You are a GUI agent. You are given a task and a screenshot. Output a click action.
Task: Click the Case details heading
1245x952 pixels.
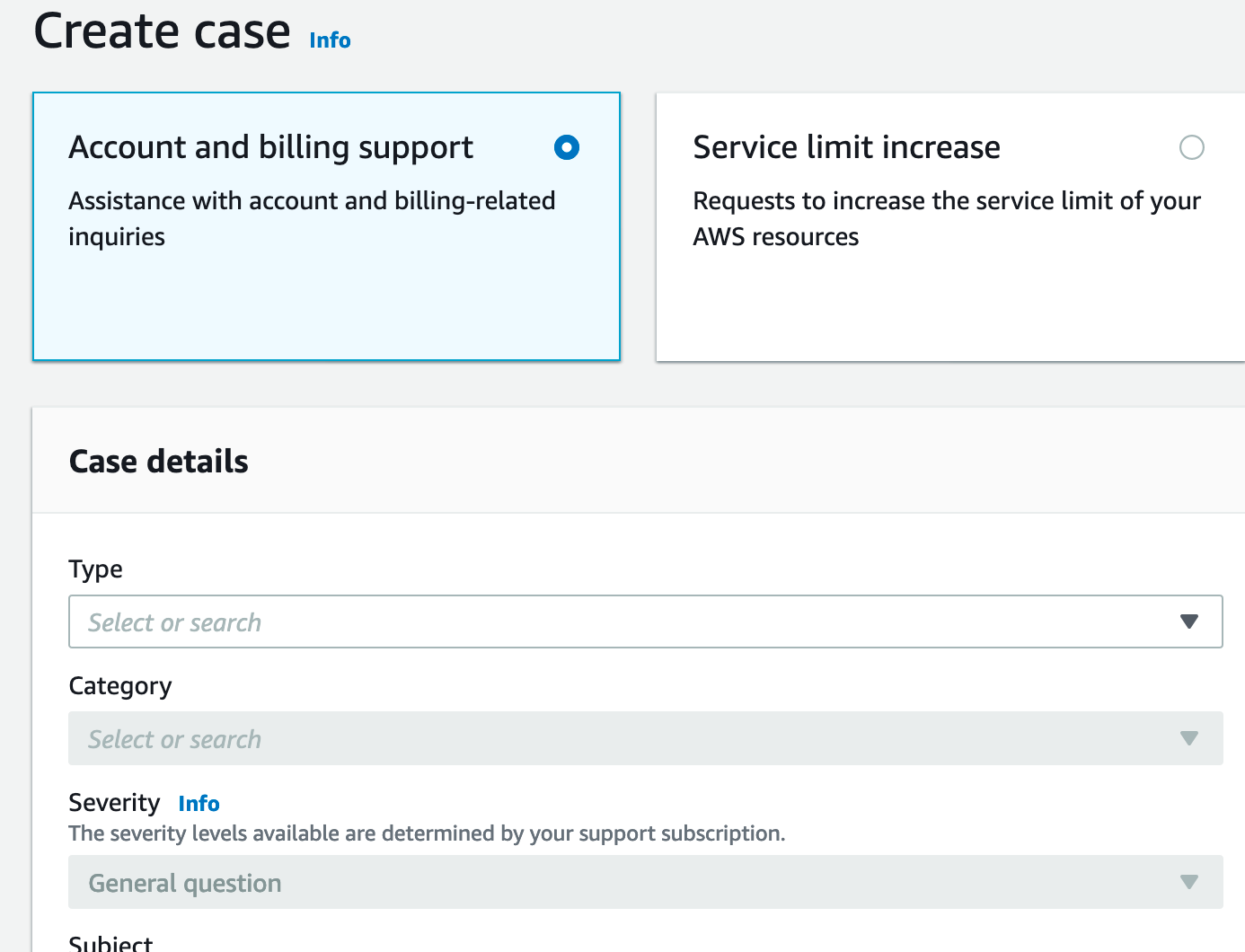pyautogui.click(x=159, y=462)
